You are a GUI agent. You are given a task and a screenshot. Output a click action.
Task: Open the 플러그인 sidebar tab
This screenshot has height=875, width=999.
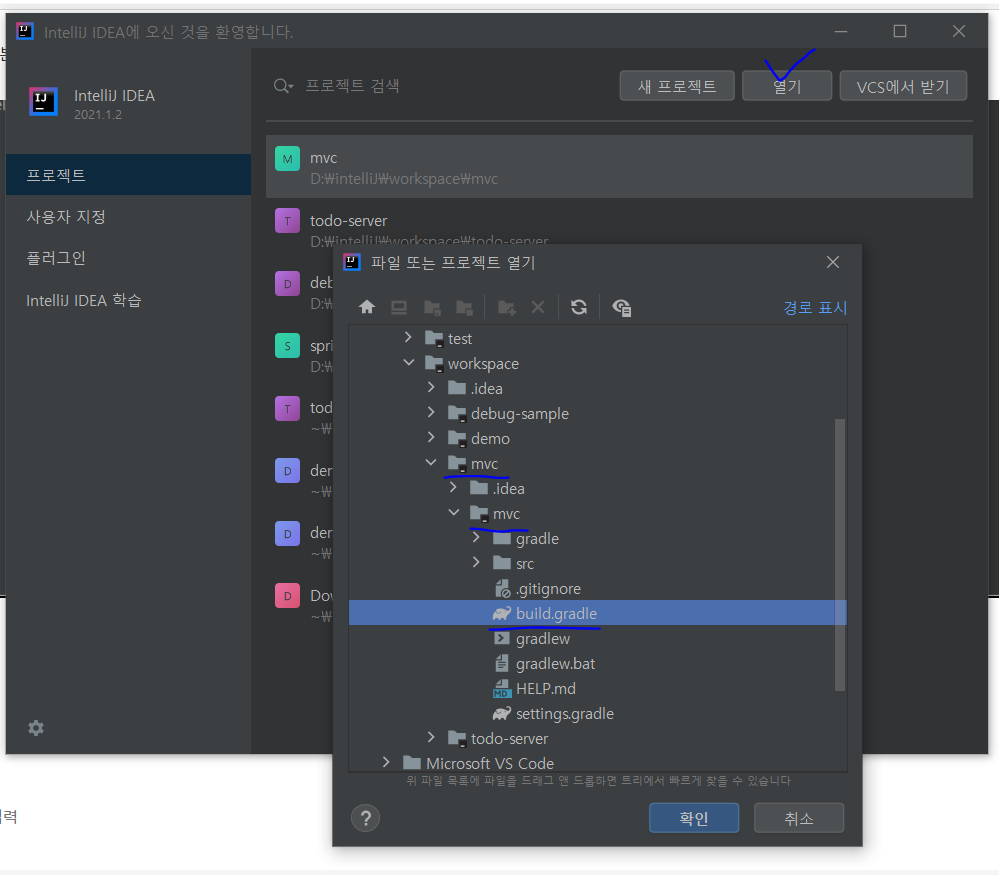(128, 258)
